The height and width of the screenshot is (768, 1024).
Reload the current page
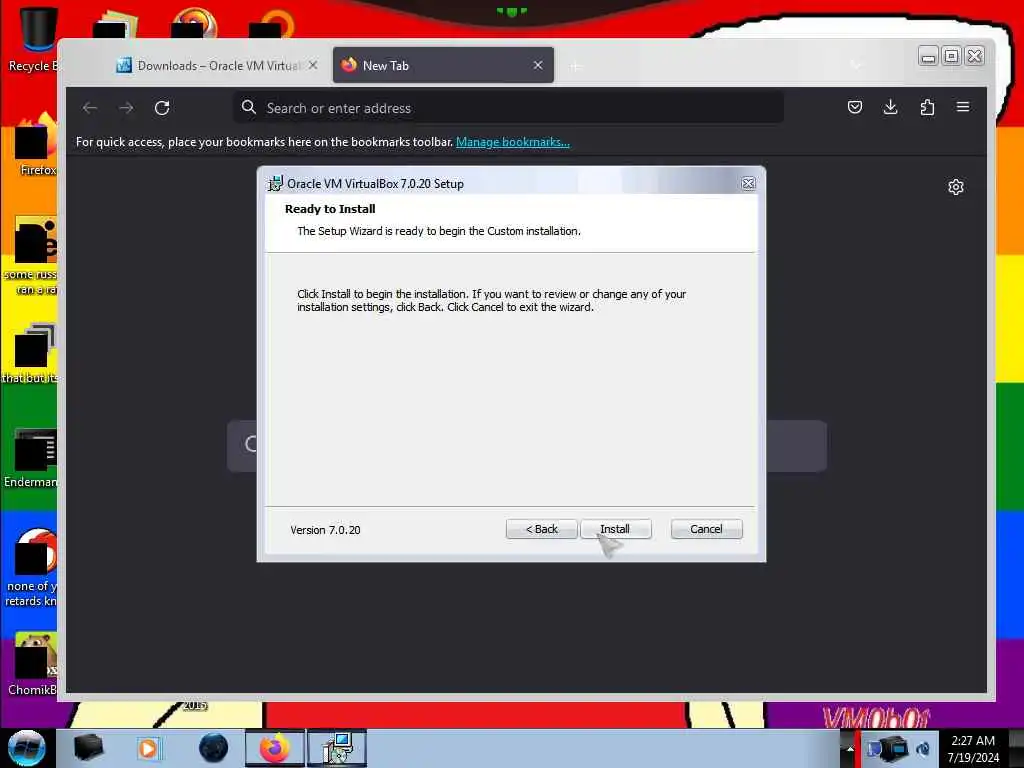(x=162, y=108)
